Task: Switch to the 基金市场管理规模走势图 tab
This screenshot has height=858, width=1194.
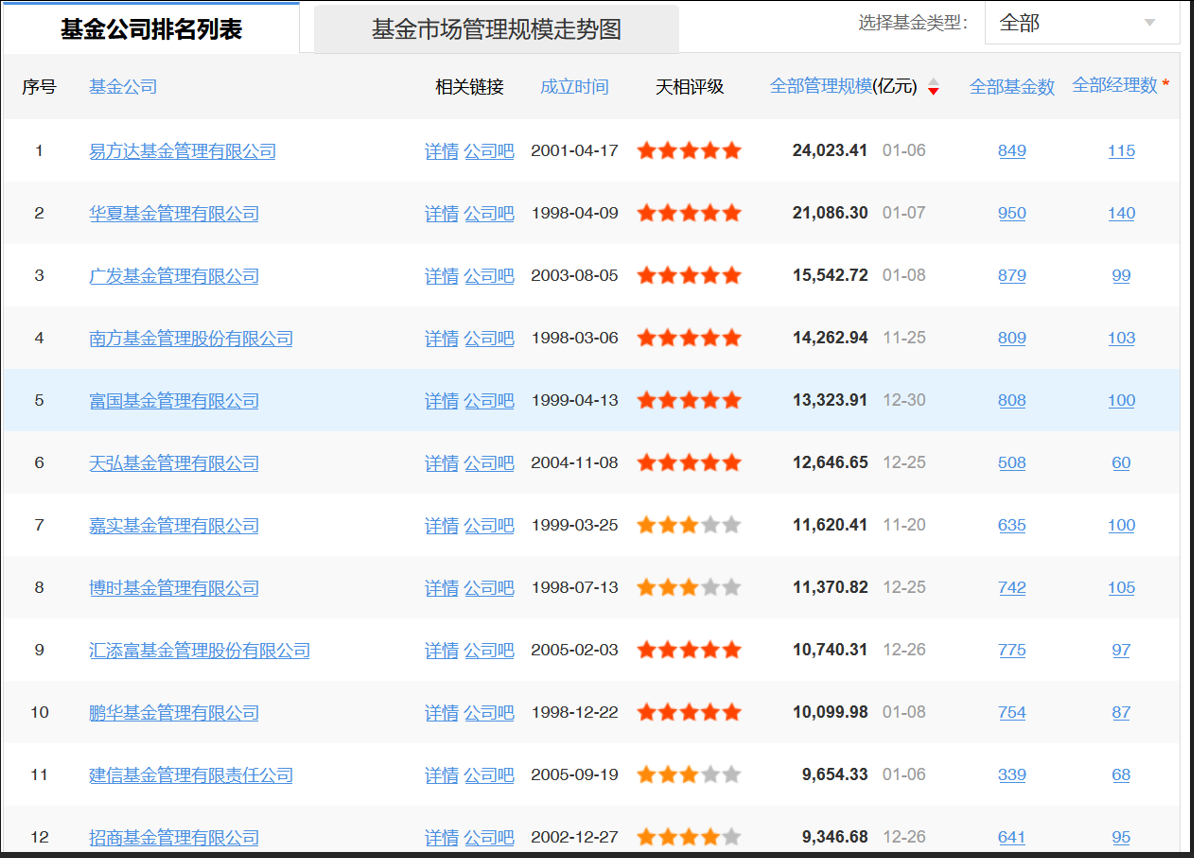Action: click(x=497, y=28)
